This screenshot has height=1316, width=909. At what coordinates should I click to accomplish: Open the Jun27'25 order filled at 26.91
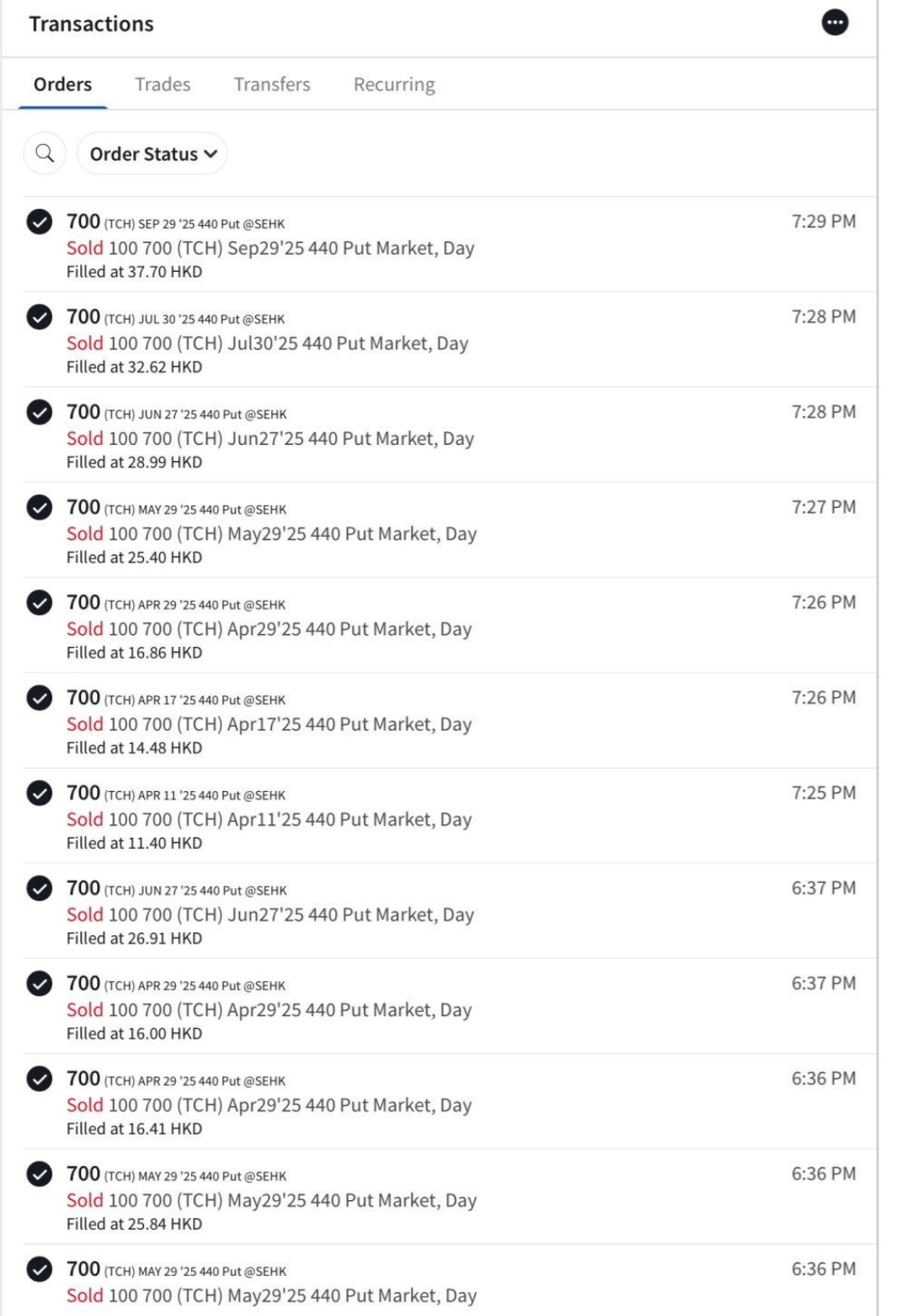click(x=439, y=911)
